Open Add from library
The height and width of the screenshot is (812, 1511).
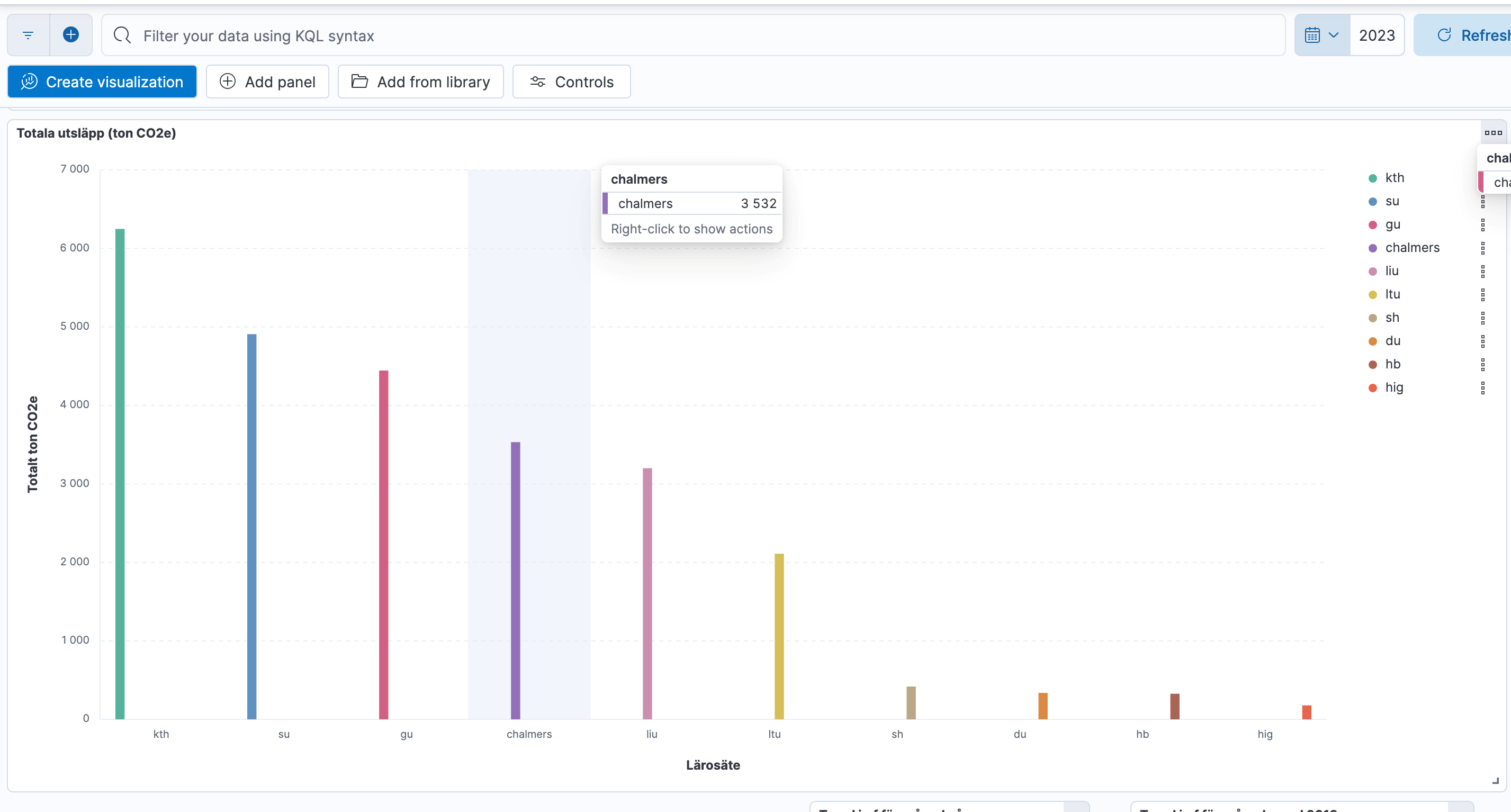pos(420,82)
